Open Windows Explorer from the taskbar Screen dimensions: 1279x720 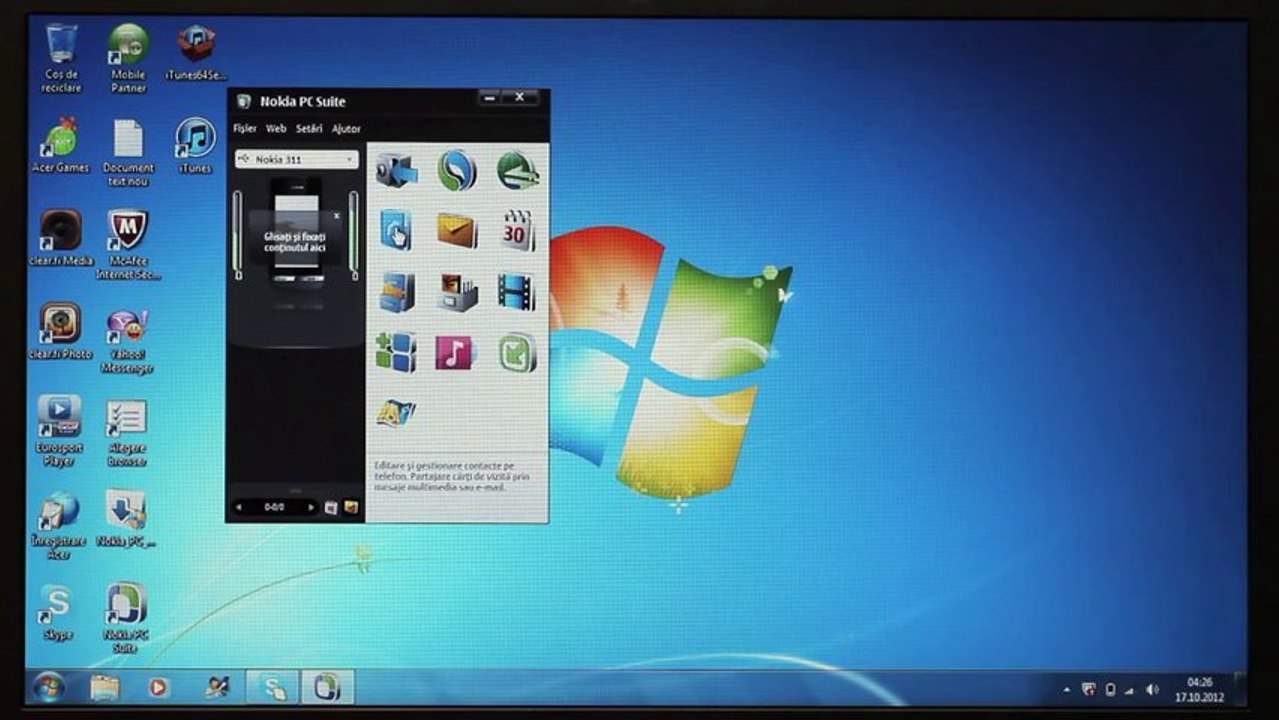pos(105,687)
